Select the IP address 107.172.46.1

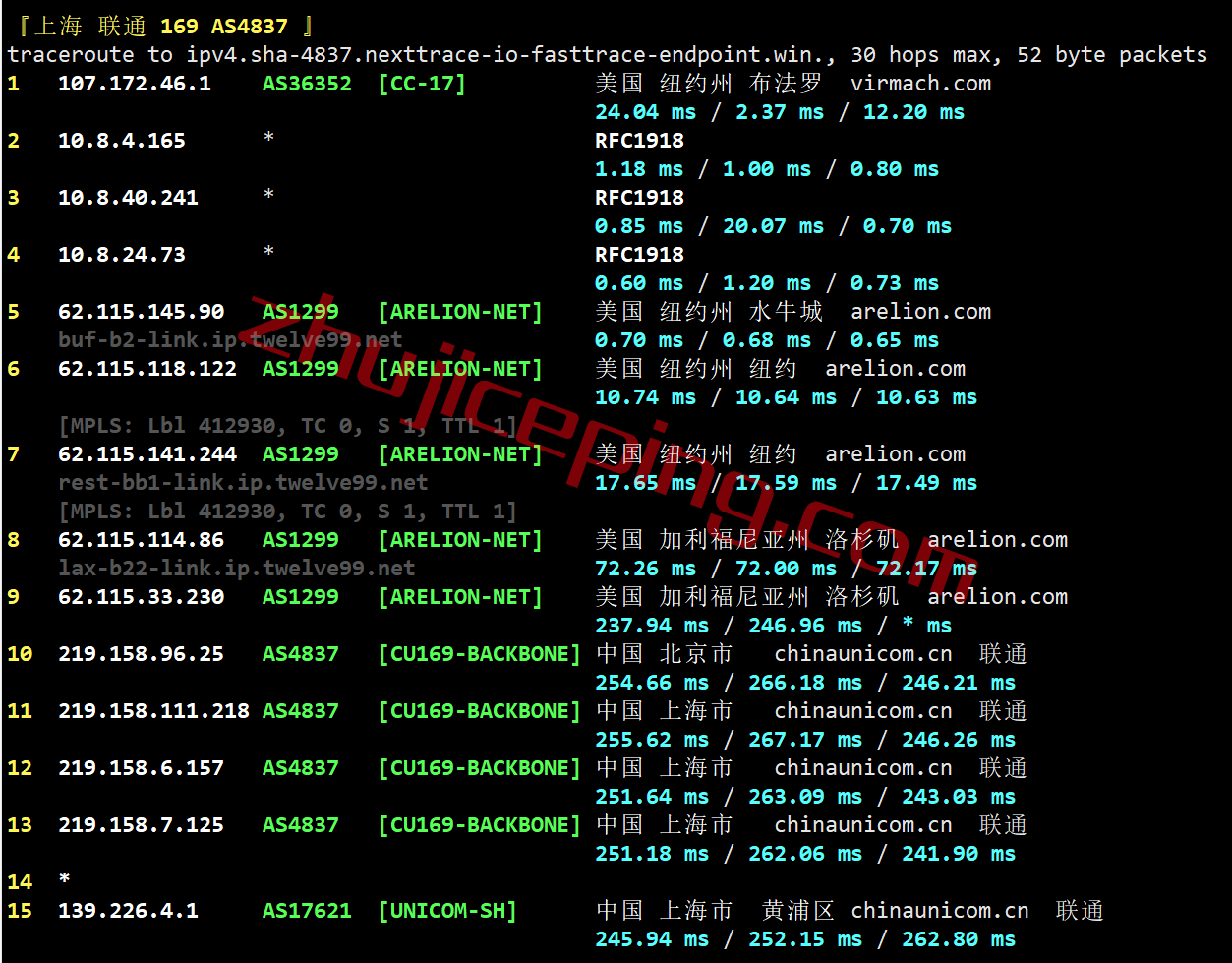click(x=135, y=84)
